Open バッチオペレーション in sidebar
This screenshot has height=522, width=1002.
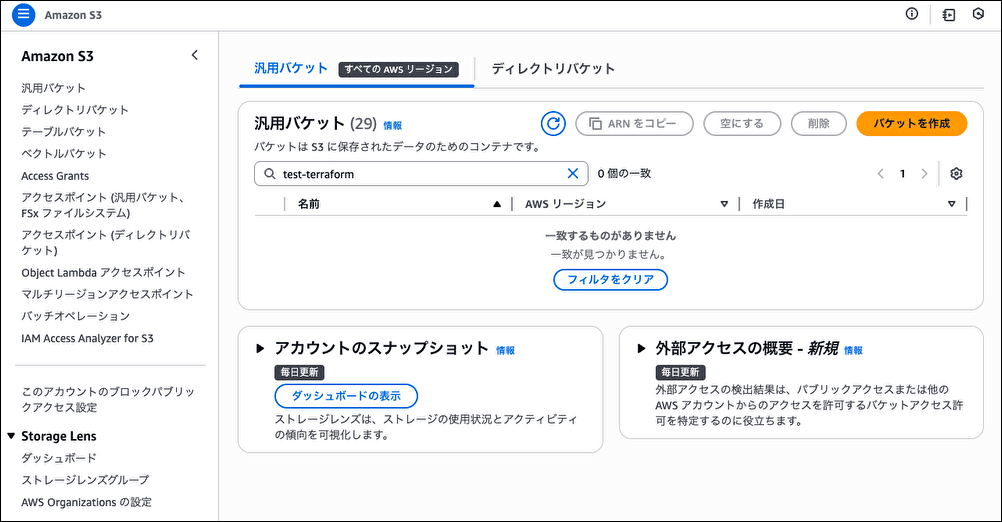pyautogui.click(x=75, y=316)
